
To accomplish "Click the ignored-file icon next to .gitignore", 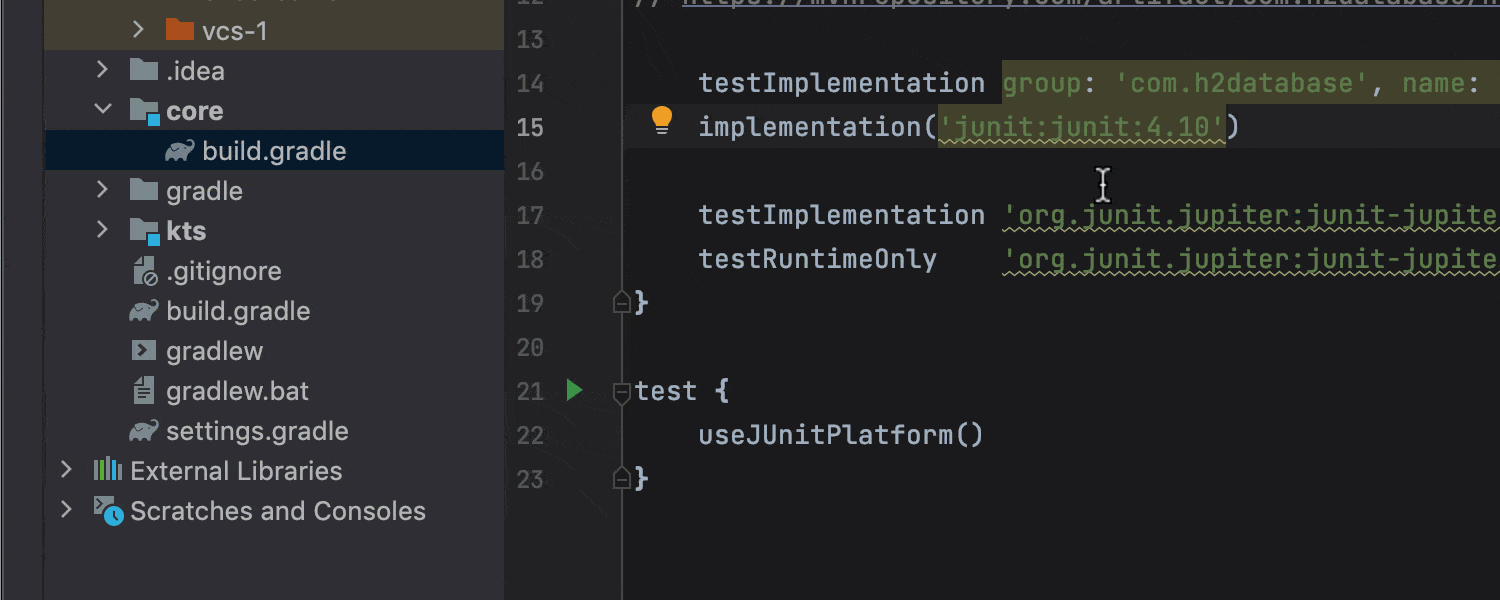I will pyautogui.click(x=144, y=270).
